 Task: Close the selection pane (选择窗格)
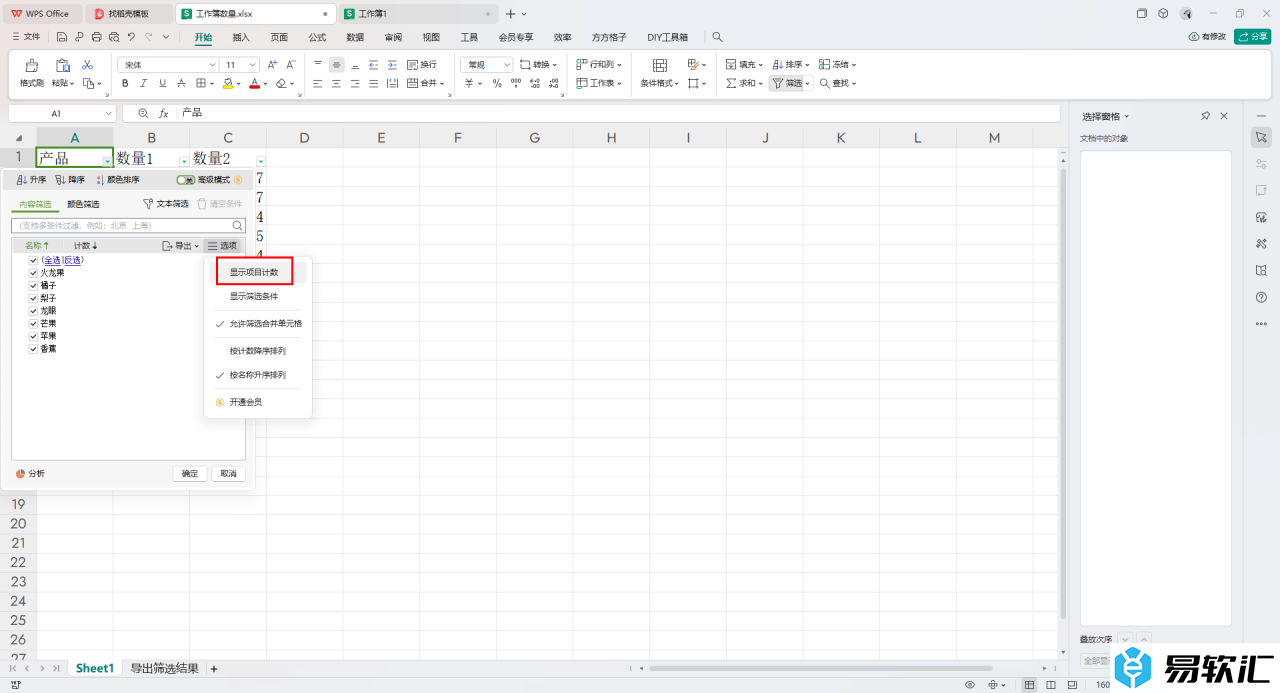(x=1223, y=117)
